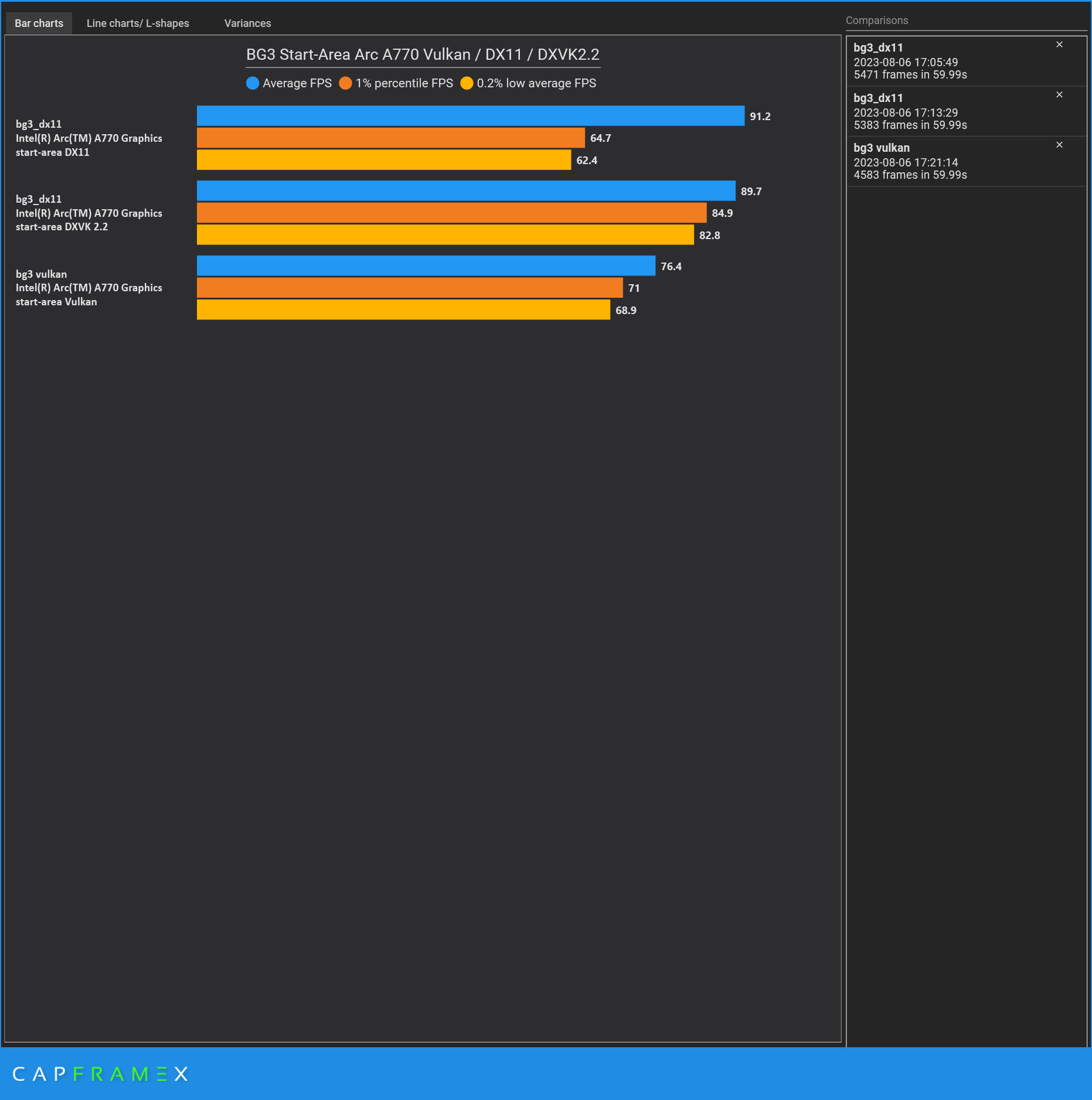Viewport: 1092px width, 1100px height.
Task: Click the 1% percentile FPS legend text
Action: pos(404,83)
